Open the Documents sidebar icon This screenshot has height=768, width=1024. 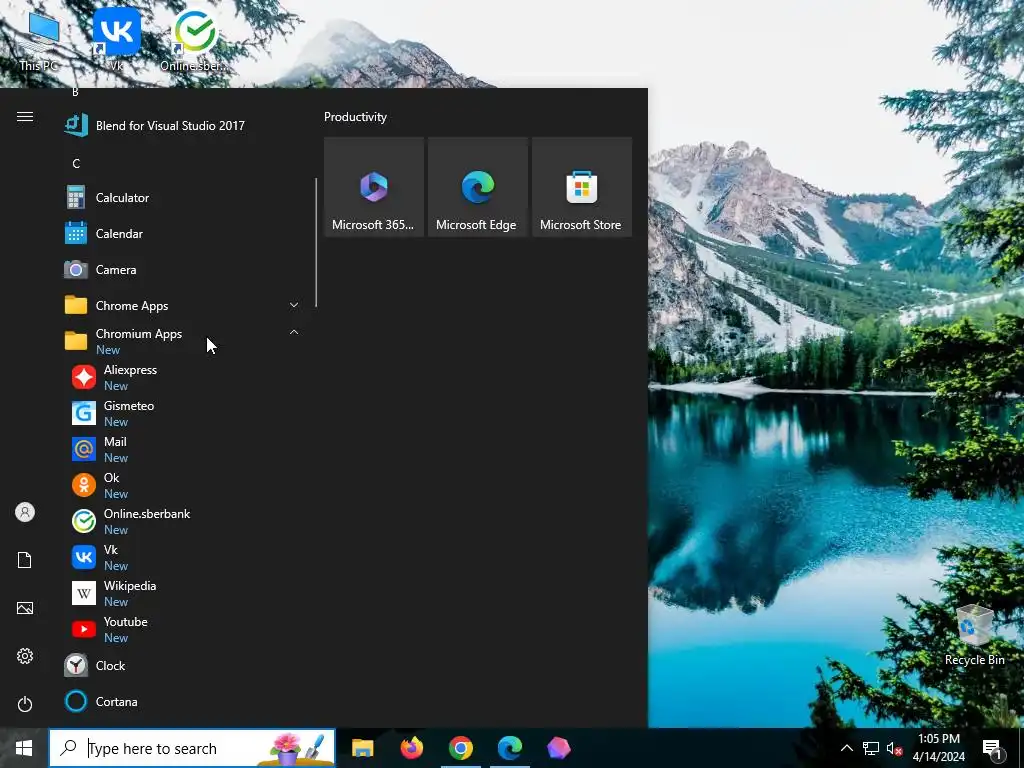(25, 560)
